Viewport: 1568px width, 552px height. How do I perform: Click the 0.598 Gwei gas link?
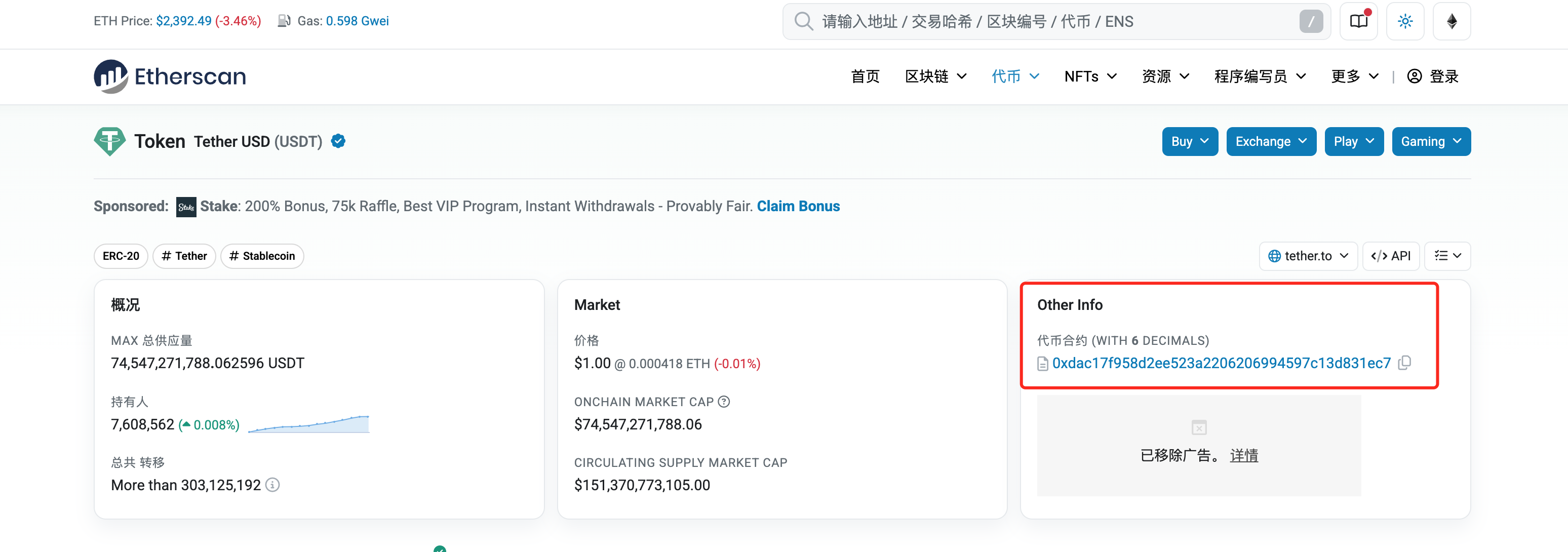(357, 21)
